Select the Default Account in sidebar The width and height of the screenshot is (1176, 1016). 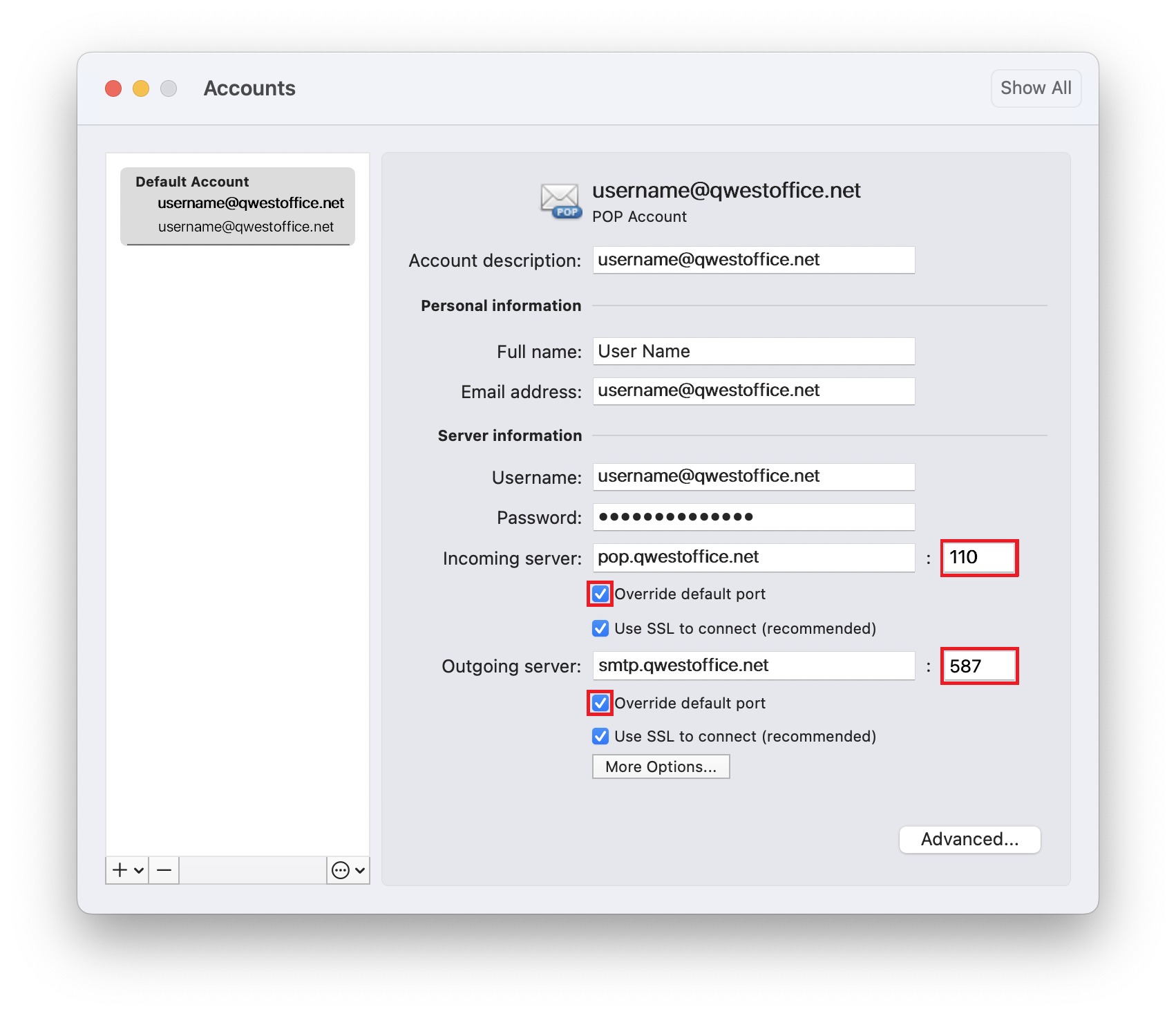(238, 206)
